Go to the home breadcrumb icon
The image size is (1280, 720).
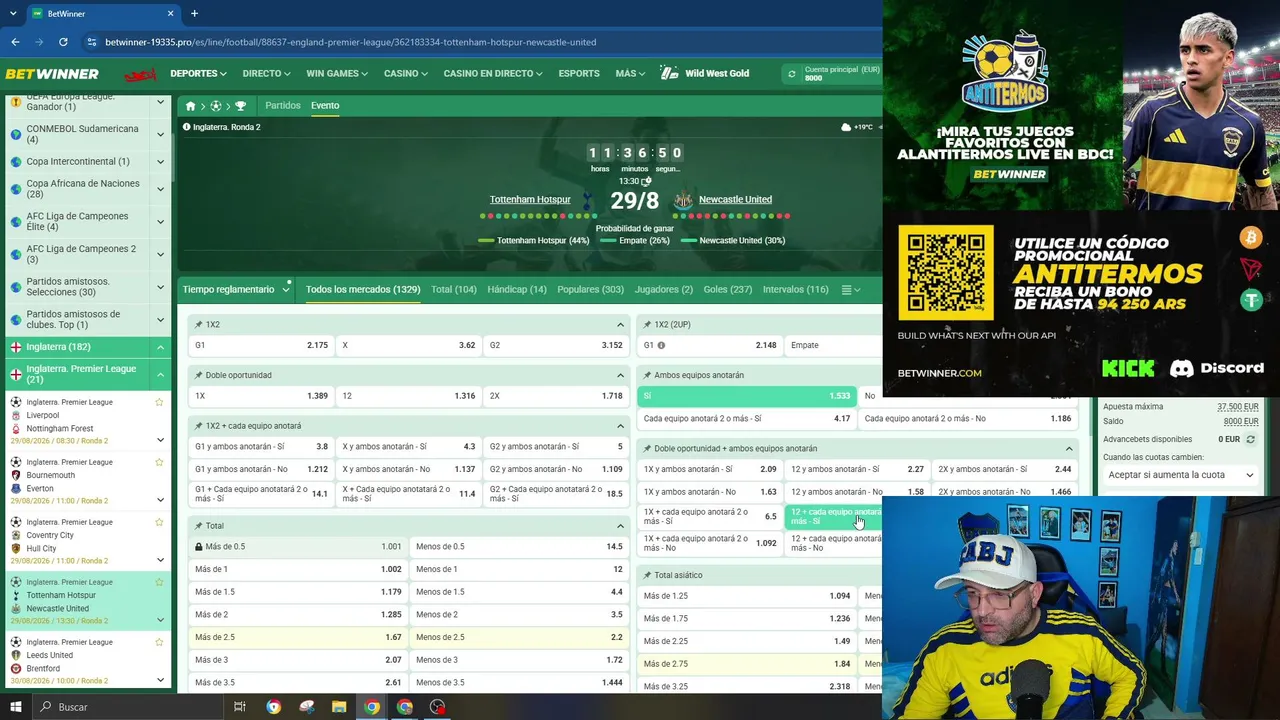tap(190, 106)
